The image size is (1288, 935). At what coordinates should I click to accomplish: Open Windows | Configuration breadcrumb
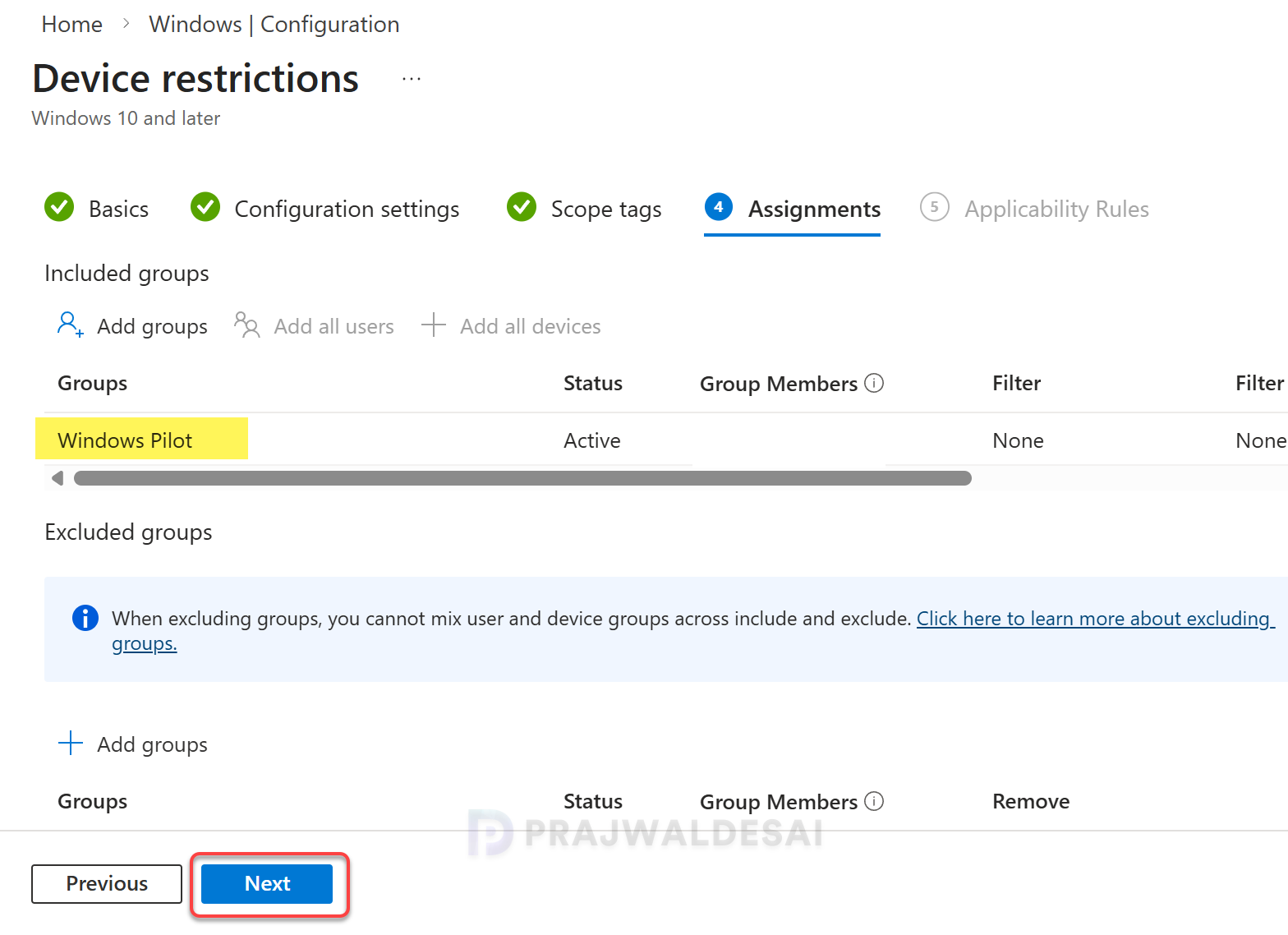point(274,25)
